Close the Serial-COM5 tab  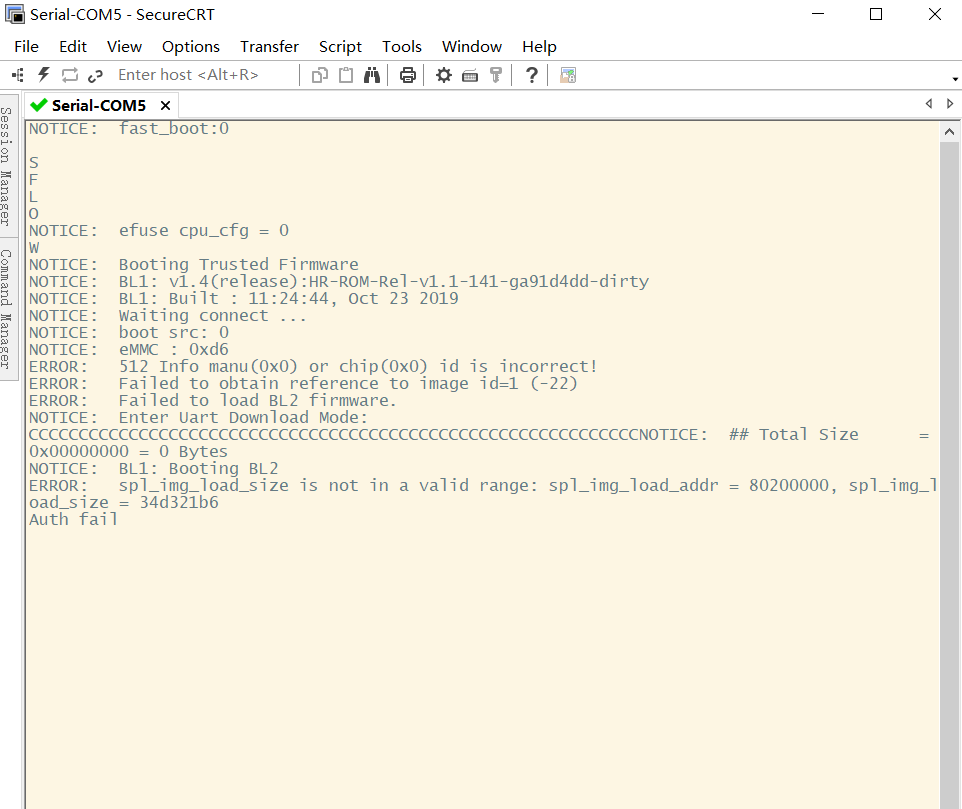[166, 105]
